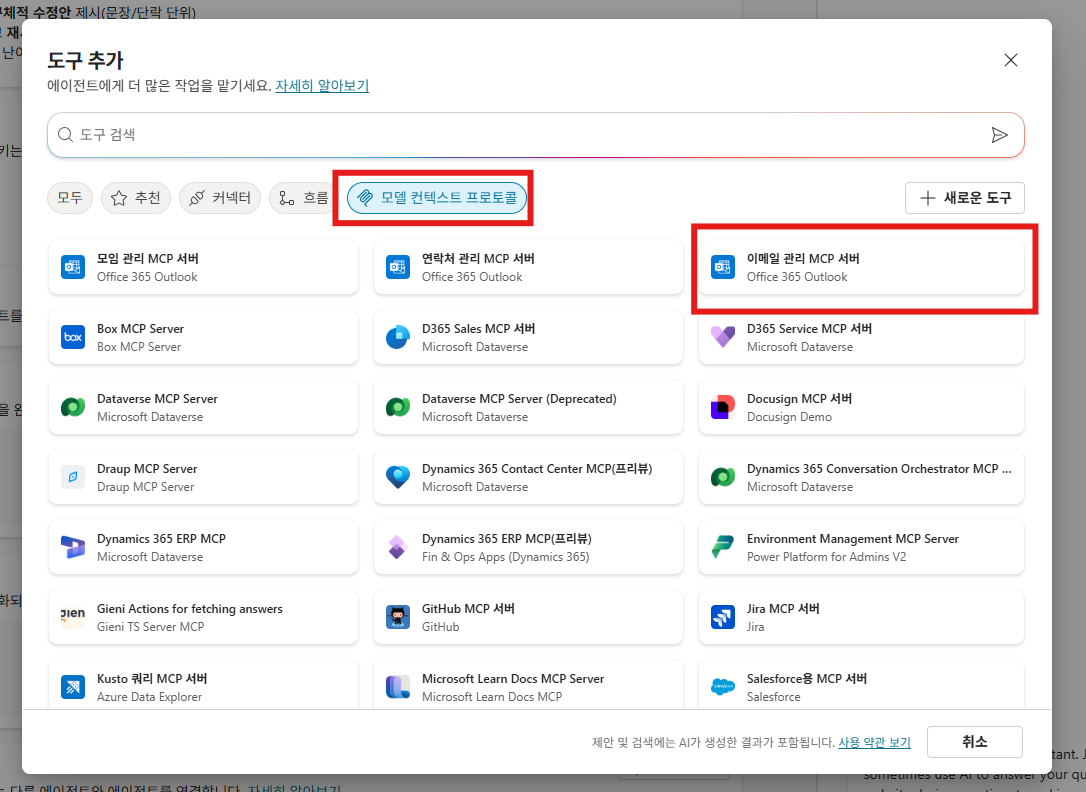Click the Docusign Demo subtitle
The width and height of the screenshot is (1086, 792).
point(789,417)
